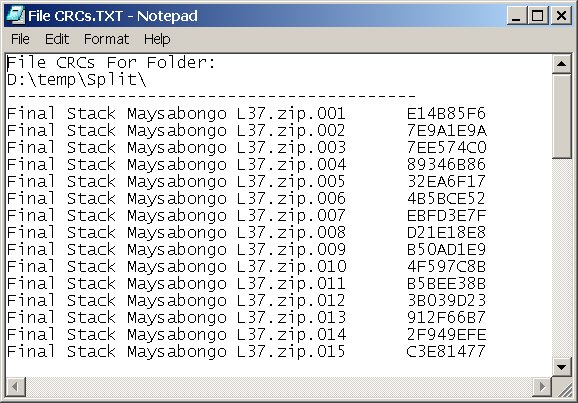The height and width of the screenshot is (403, 578).
Task: Click the vertical scrollbar up arrow
Action: tap(561, 64)
